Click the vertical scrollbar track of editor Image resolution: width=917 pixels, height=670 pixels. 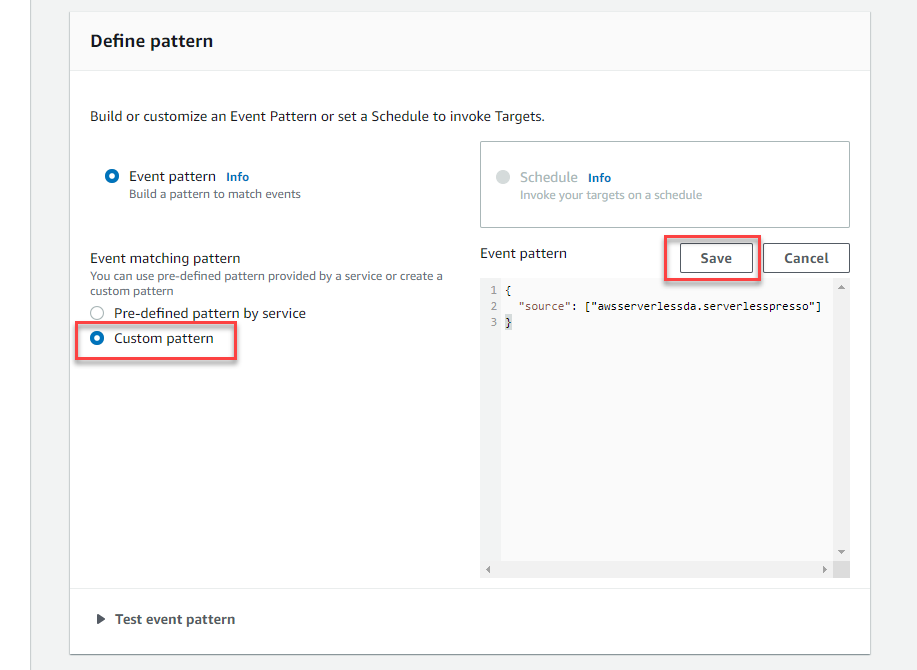coord(841,419)
